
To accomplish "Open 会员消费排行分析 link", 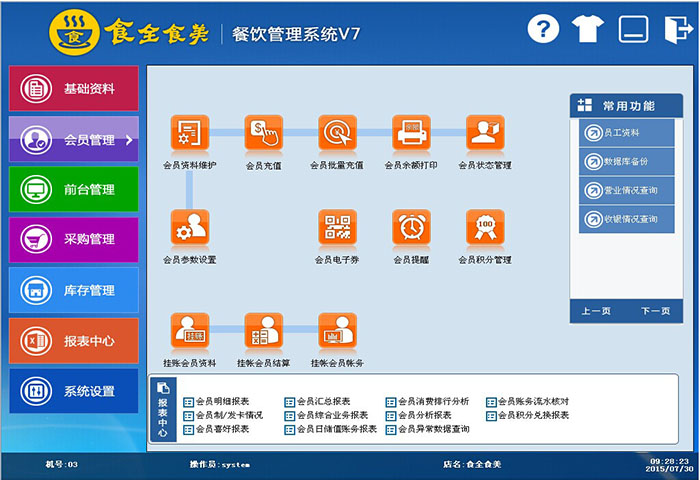I will click(x=427, y=401).
